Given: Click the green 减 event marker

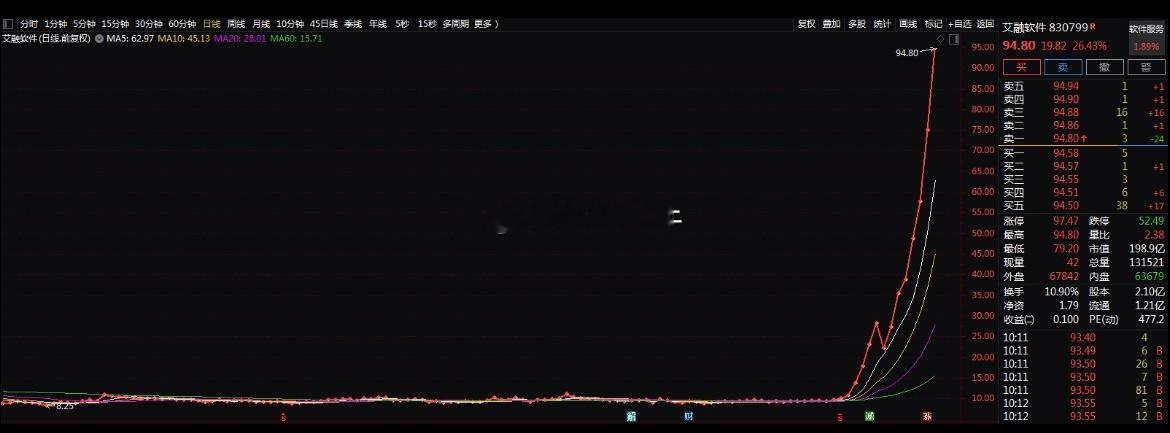Looking at the screenshot, I should click(869, 417).
